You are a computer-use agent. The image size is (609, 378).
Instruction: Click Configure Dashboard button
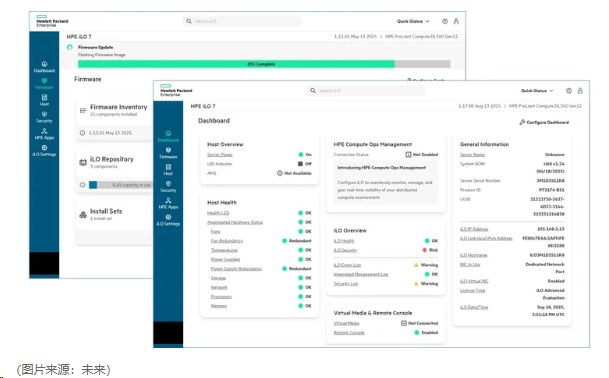point(544,122)
